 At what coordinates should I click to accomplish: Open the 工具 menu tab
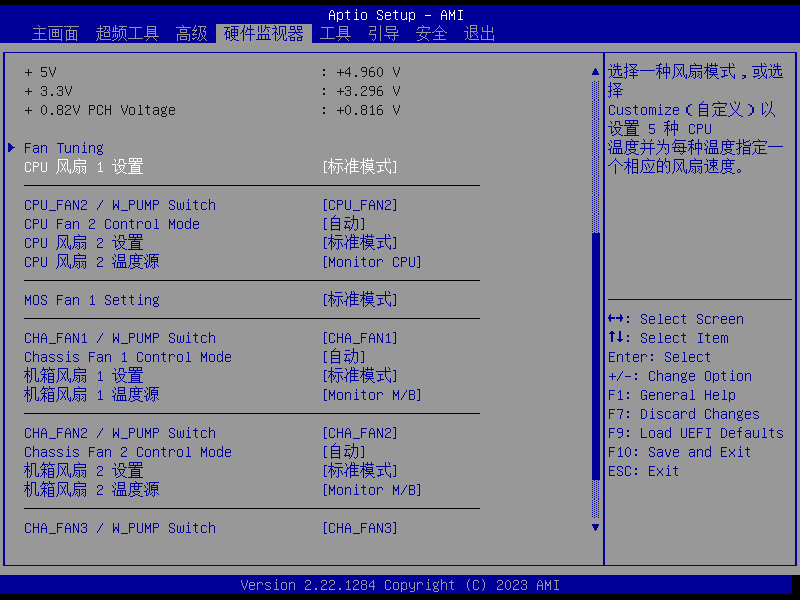335,33
